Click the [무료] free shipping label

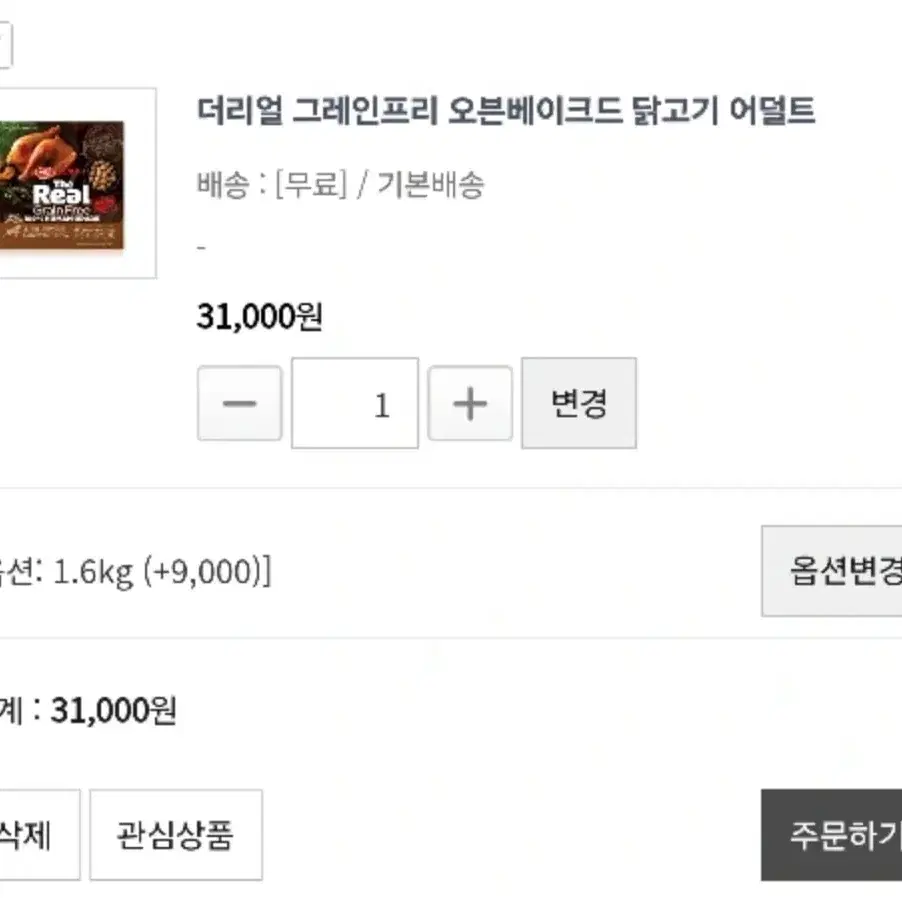pyautogui.click(x=311, y=185)
